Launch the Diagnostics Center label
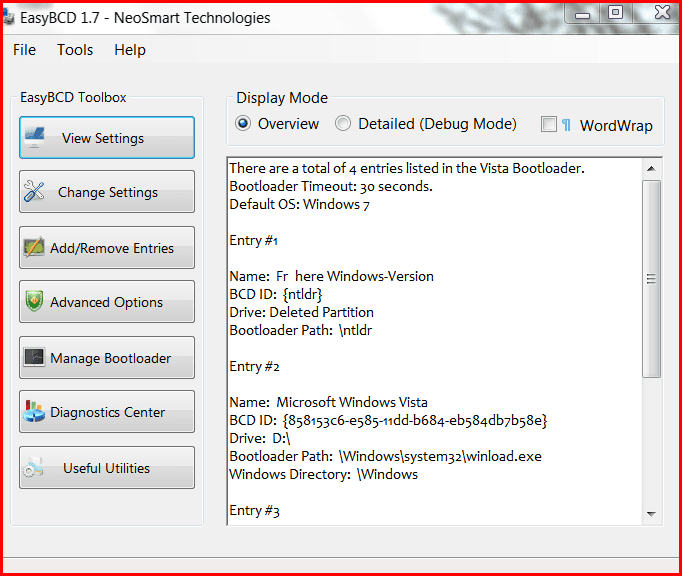The height and width of the screenshot is (576, 682). 107,412
